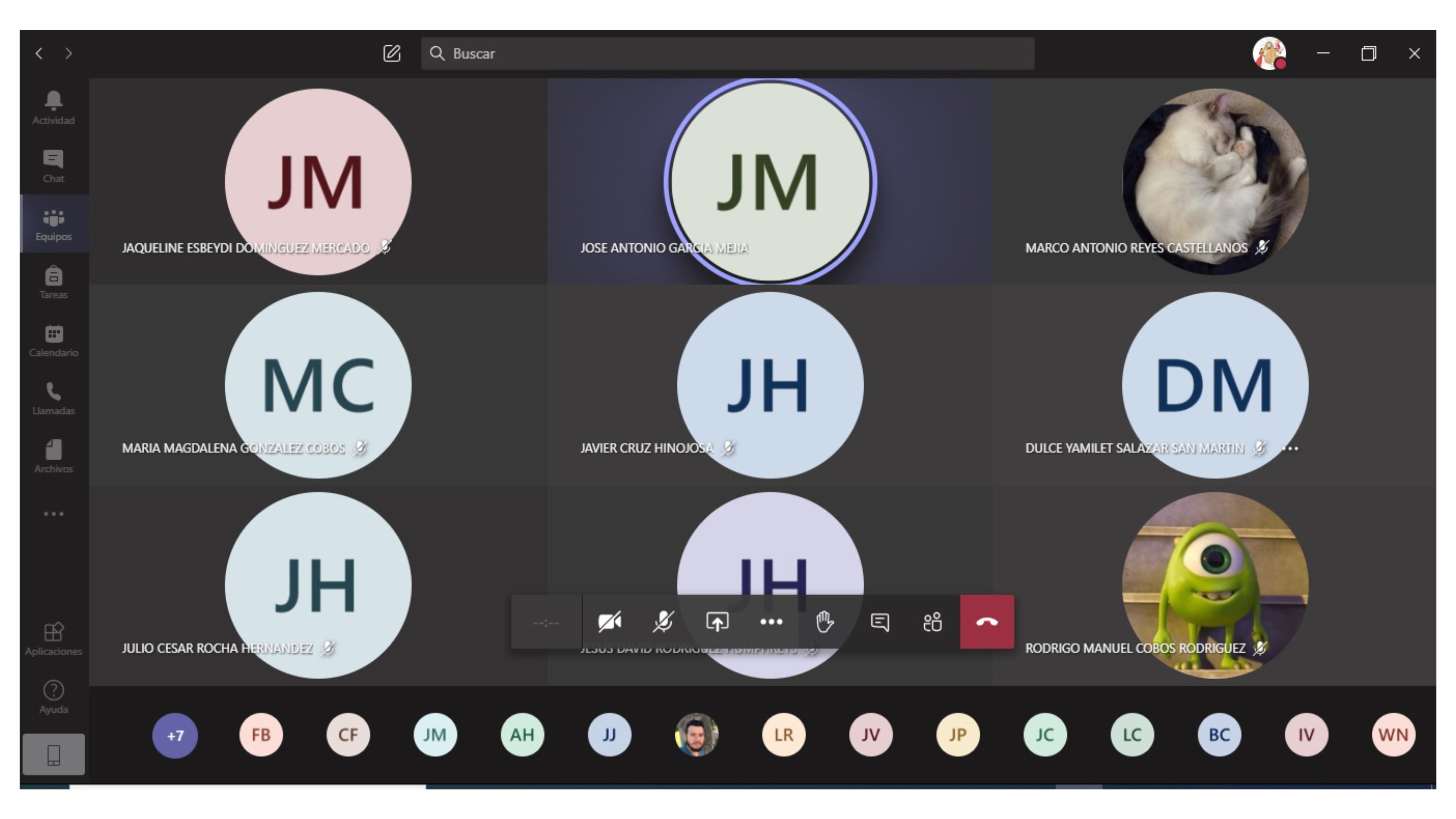The image size is (1456, 819).
Task: Click the muted mic icon beside Marco Antonio
Action: click(x=1262, y=248)
